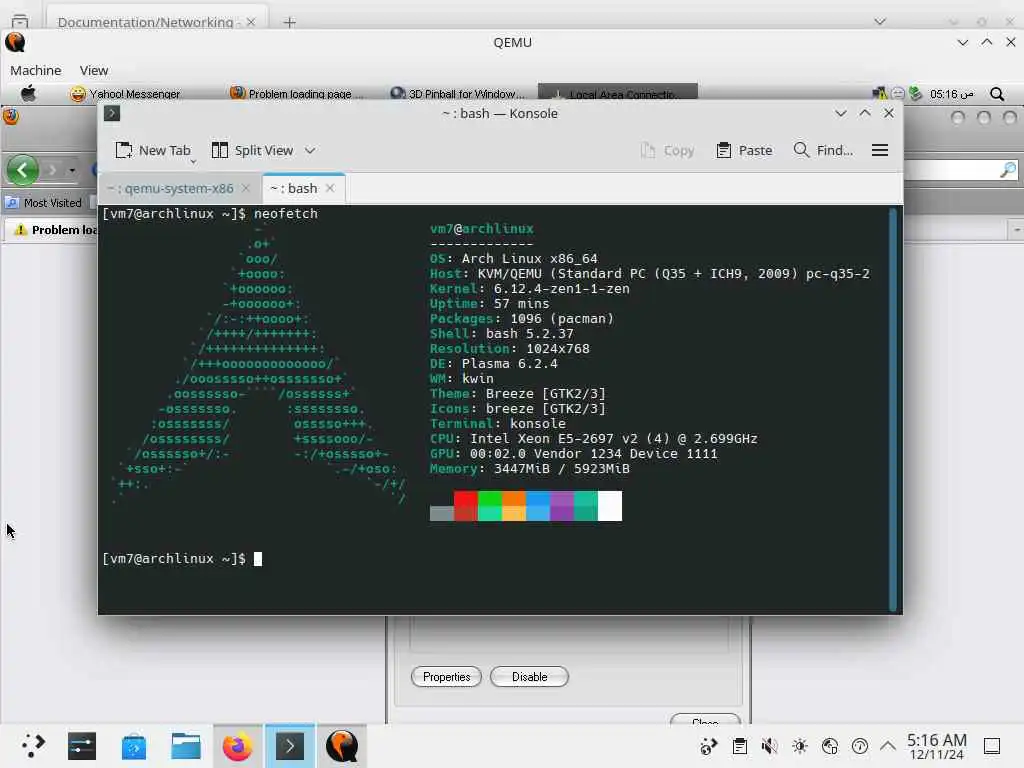Add a new browser tab with plus
Screen dimensions: 1024x768
click(x=289, y=22)
